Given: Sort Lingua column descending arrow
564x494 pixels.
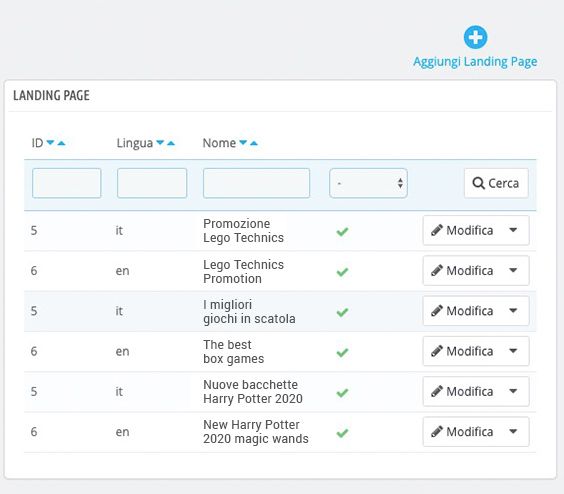Looking at the screenshot, I should tap(160, 142).
